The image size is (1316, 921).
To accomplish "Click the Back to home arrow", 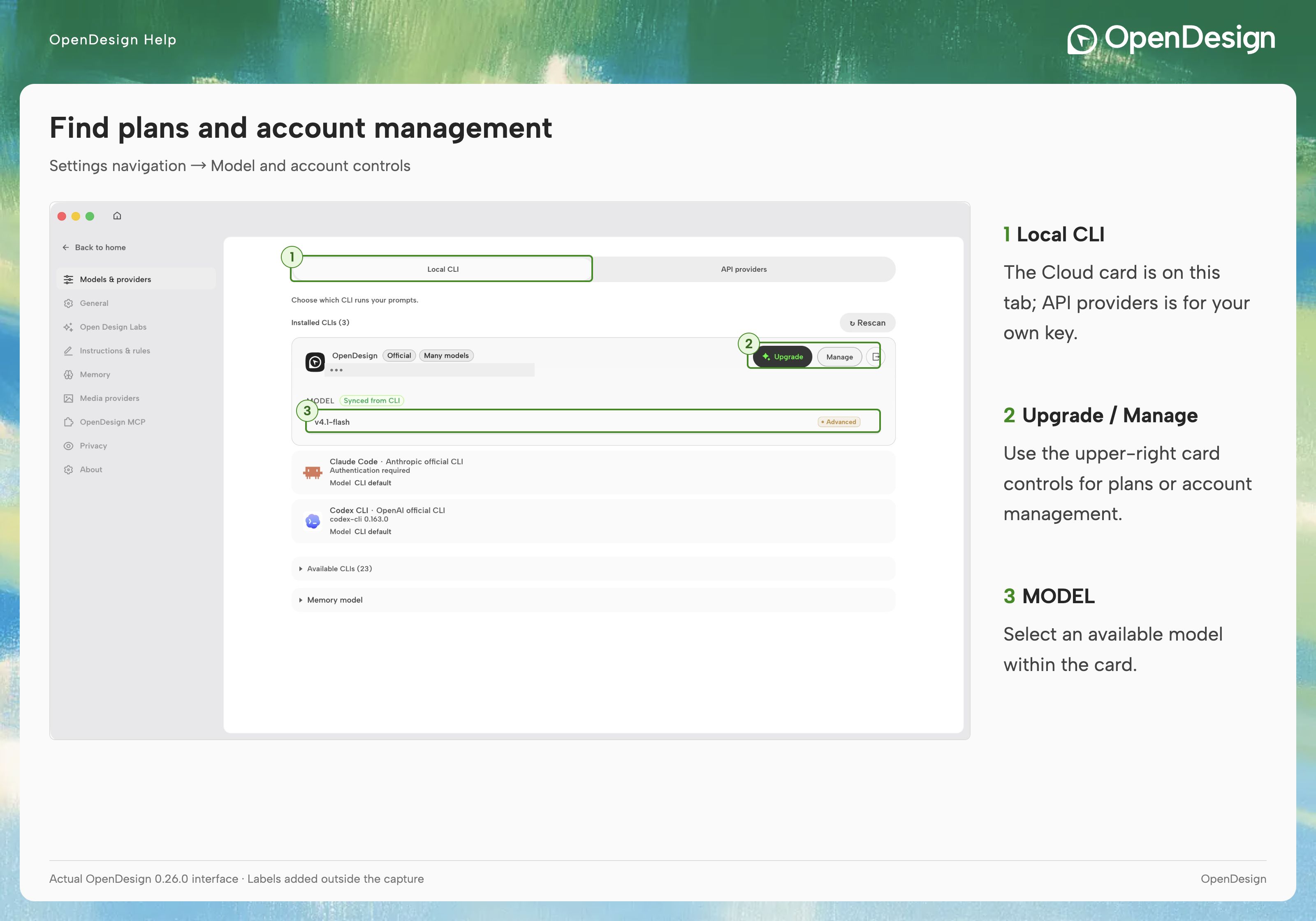I will click(x=65, y=248).
